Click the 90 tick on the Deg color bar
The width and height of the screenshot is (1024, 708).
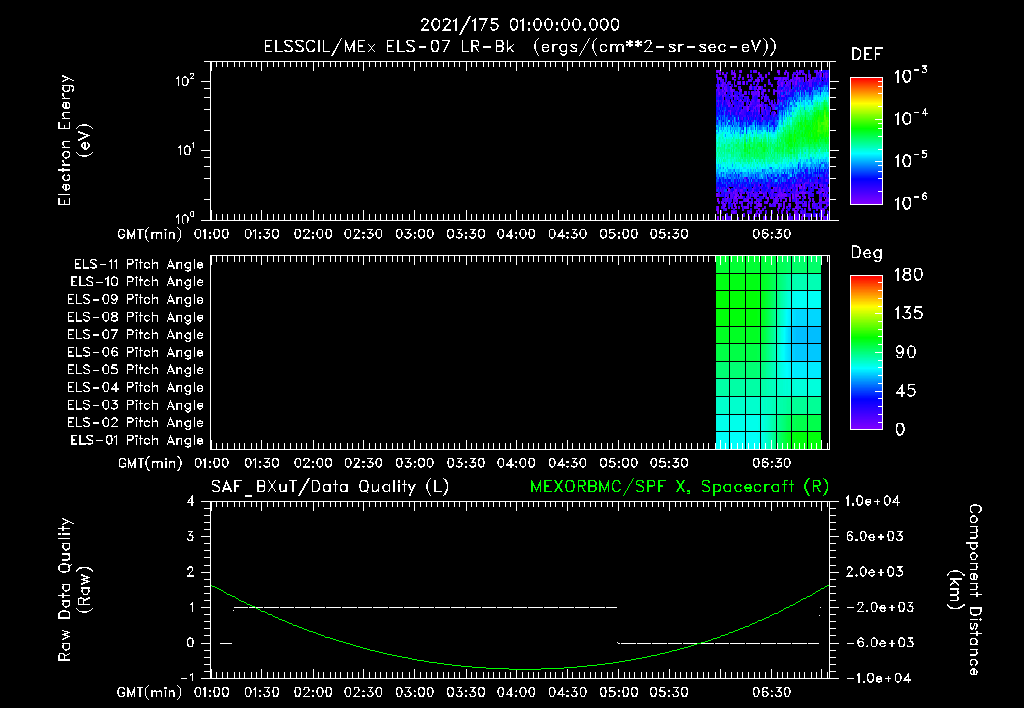(906, 353)
